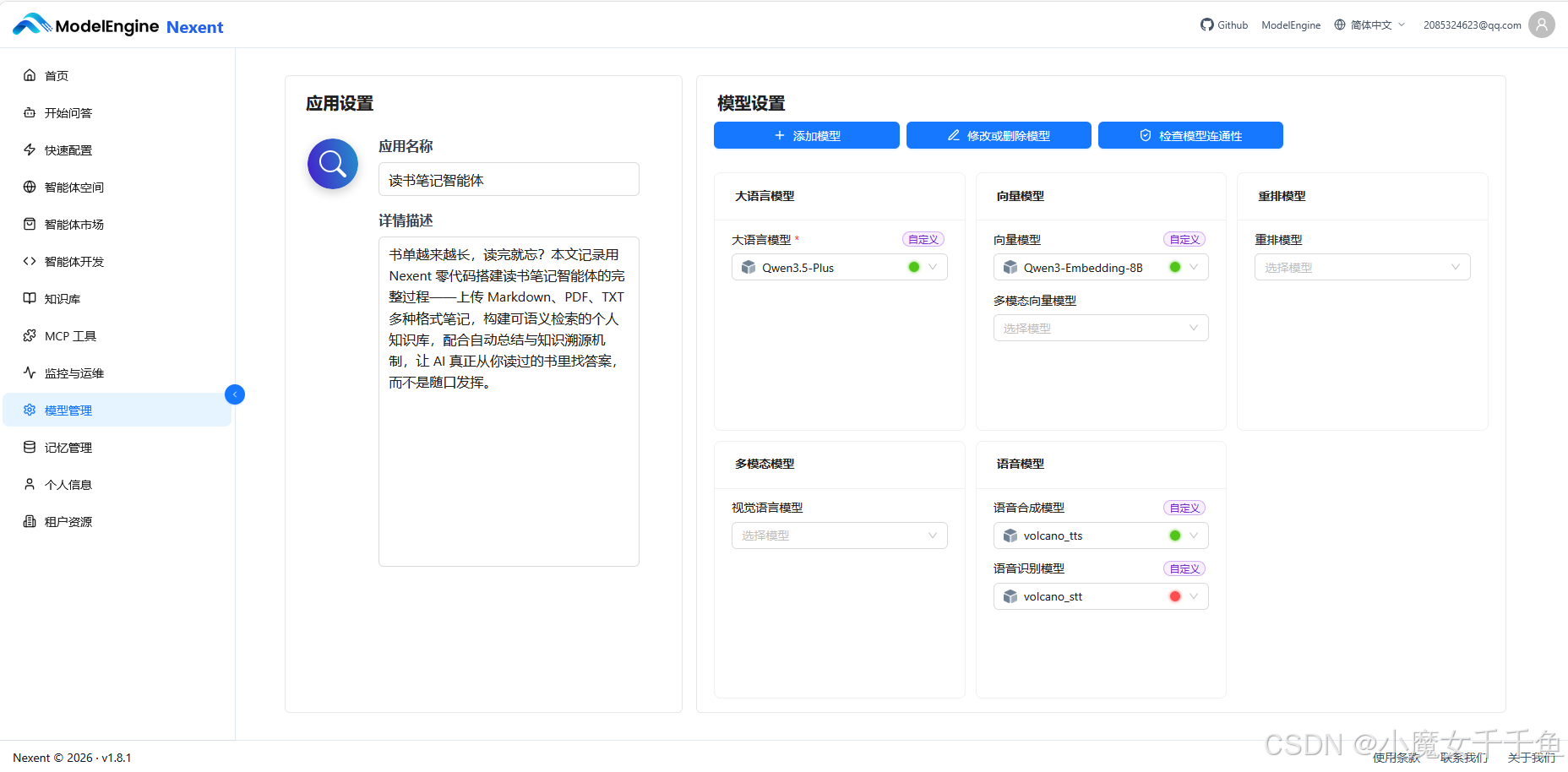Click green status dot of Qwen3-Embedding-8B

1175,267
